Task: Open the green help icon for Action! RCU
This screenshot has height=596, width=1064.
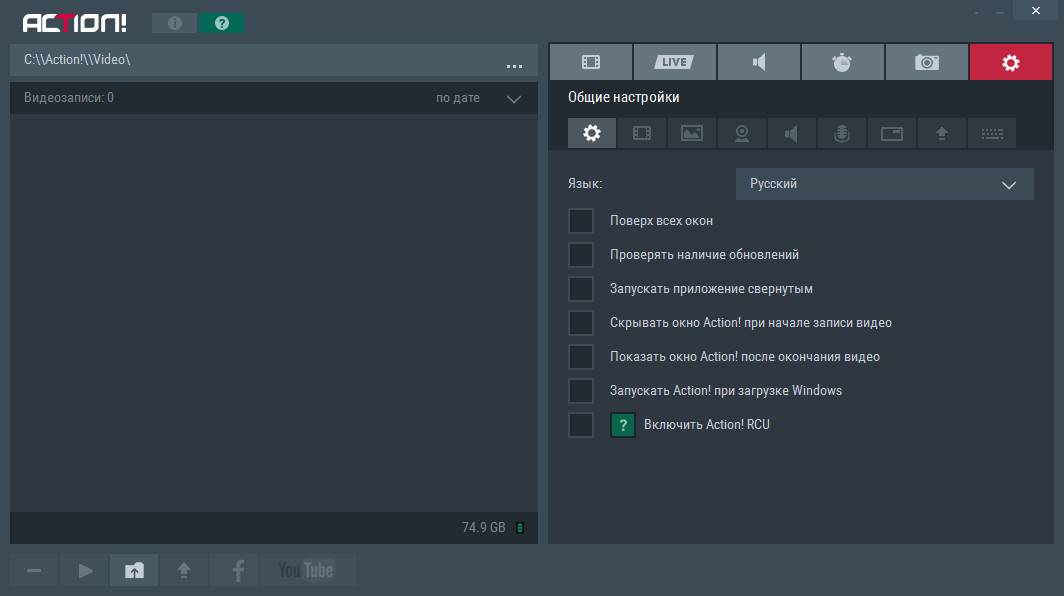Action: [623, 425]
